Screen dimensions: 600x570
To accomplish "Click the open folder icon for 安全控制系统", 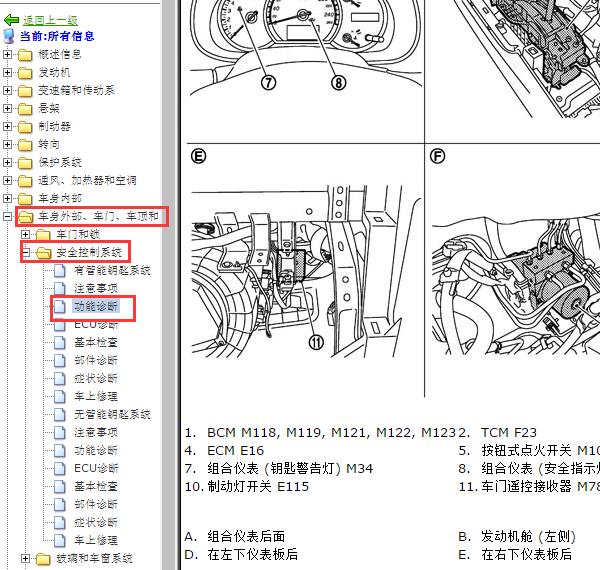I will pyautogui.click(x=43, y=253).
